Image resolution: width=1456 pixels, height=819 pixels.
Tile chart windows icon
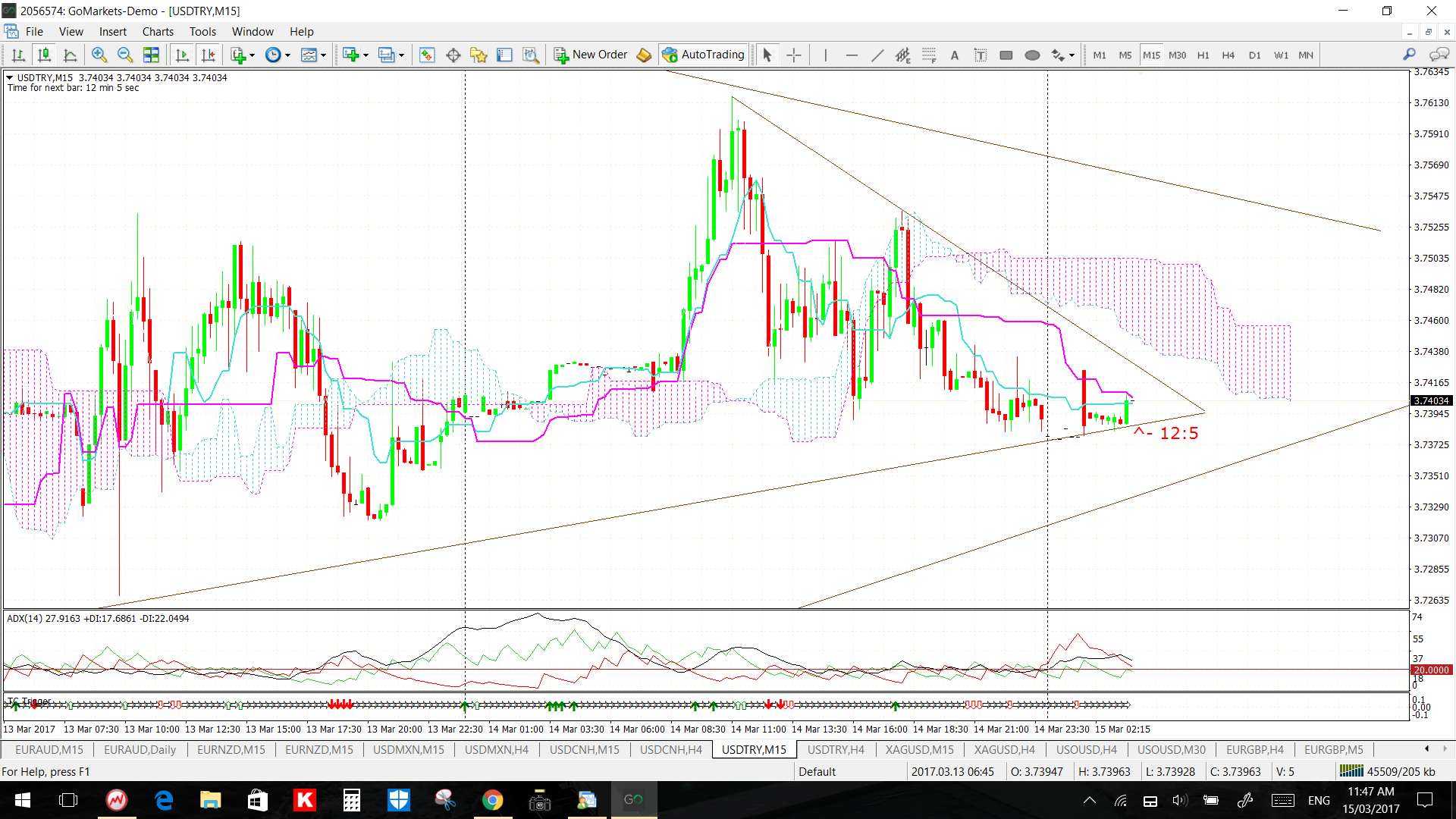(151, 55)
